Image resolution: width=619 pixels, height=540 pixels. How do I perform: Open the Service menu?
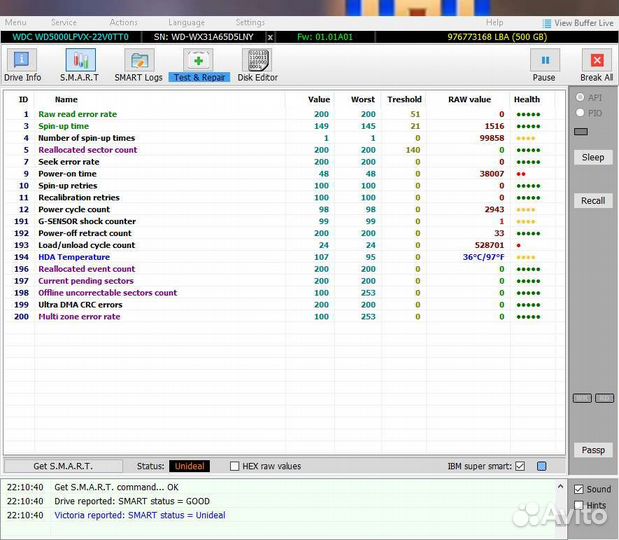pos(63,22)
